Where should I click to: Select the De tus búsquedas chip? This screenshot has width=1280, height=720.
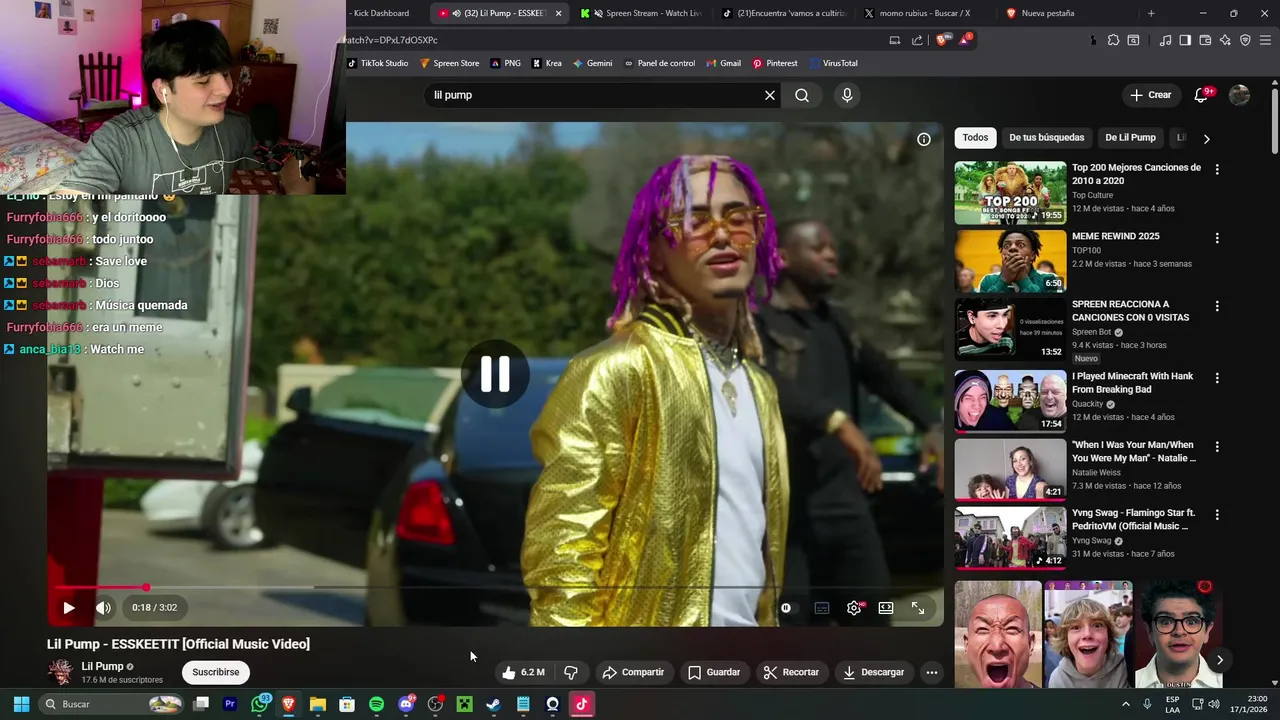coord(1046,138)
